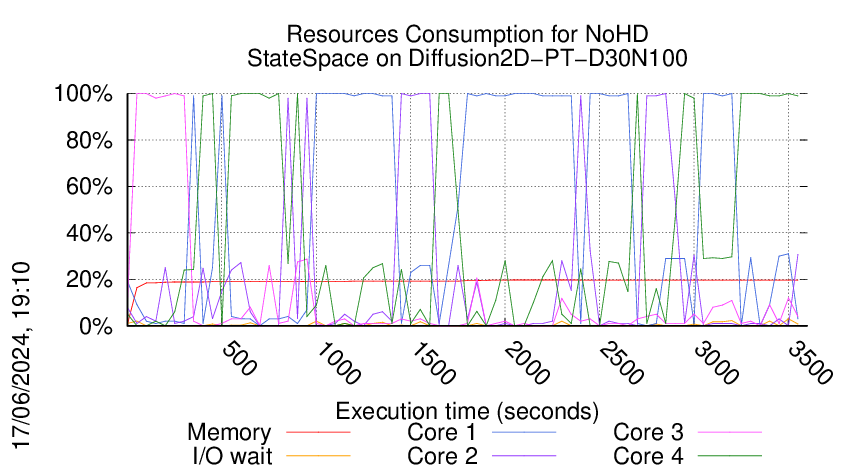Click the Core 4 legend label

[648, 456]
